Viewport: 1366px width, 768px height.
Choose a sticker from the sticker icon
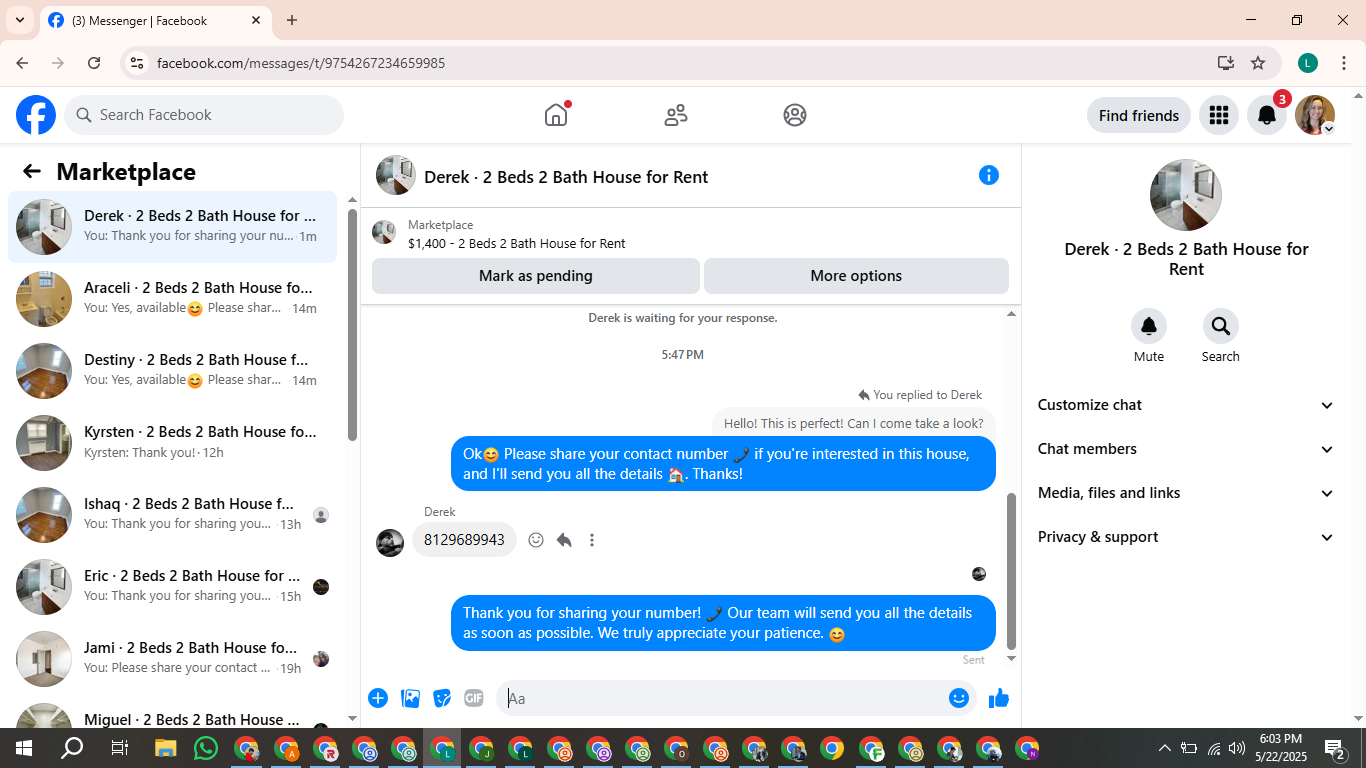pos(442,698)
